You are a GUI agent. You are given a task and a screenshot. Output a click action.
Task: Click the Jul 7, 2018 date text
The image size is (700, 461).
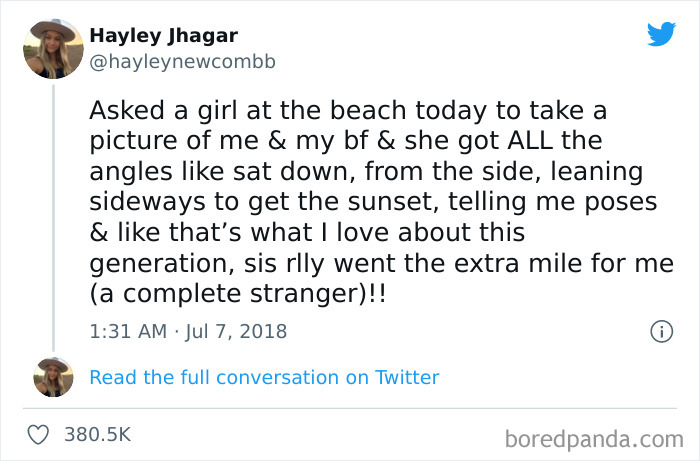[236, 331]
